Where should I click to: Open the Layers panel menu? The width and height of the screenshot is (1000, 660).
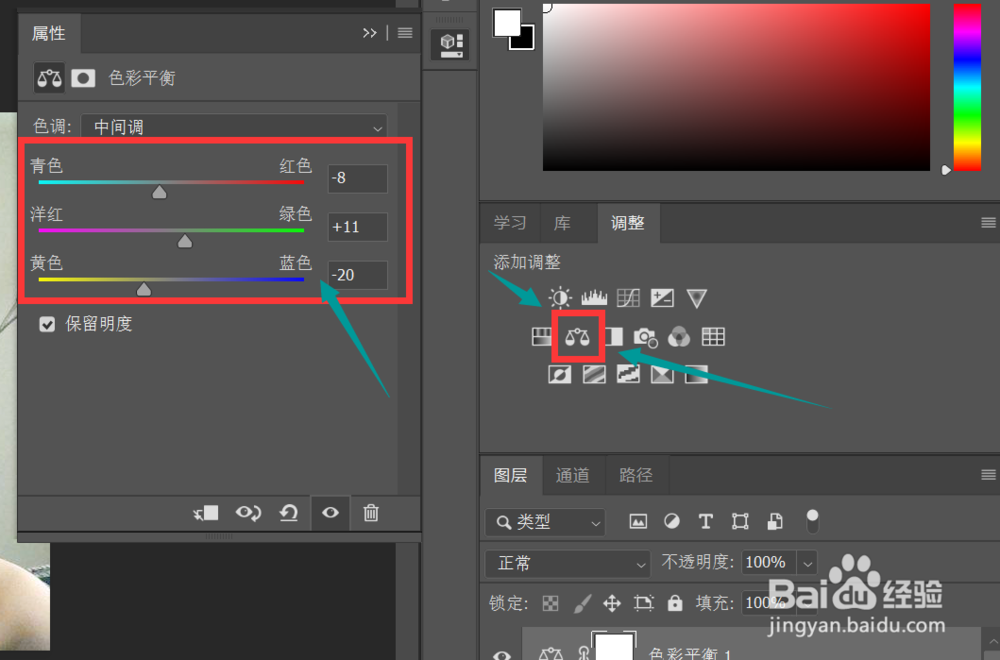coord(989,474)
